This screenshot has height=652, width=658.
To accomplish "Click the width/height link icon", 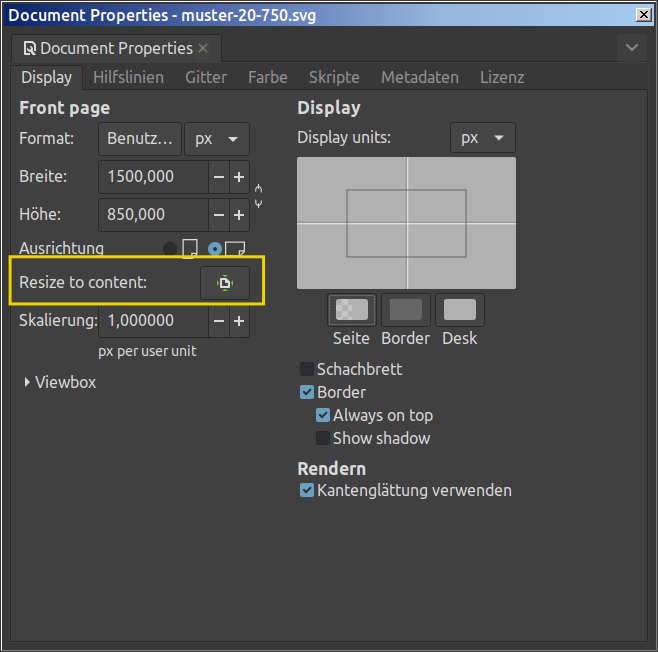I will click(259, 195).
